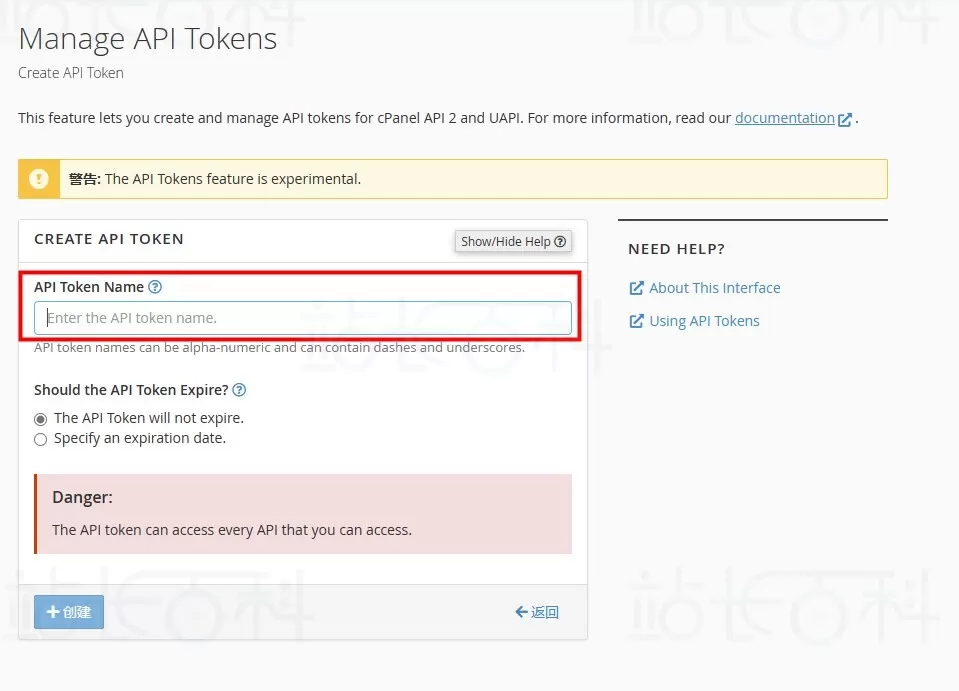Open Using API Tokens help link
959x691 pixels.
pyautogui.click(x=704, y=321)
